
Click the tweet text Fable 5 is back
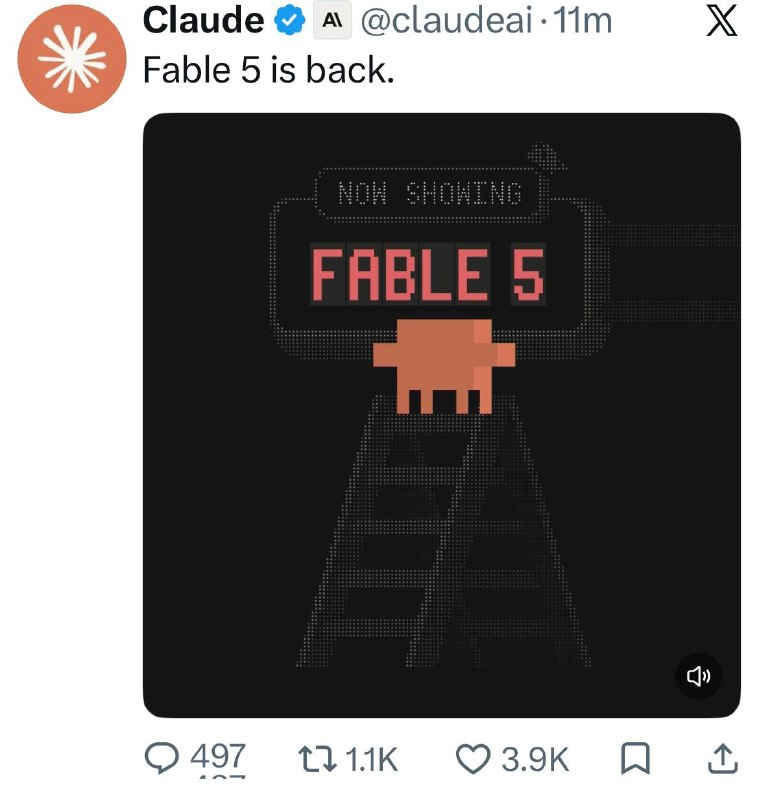268,70
